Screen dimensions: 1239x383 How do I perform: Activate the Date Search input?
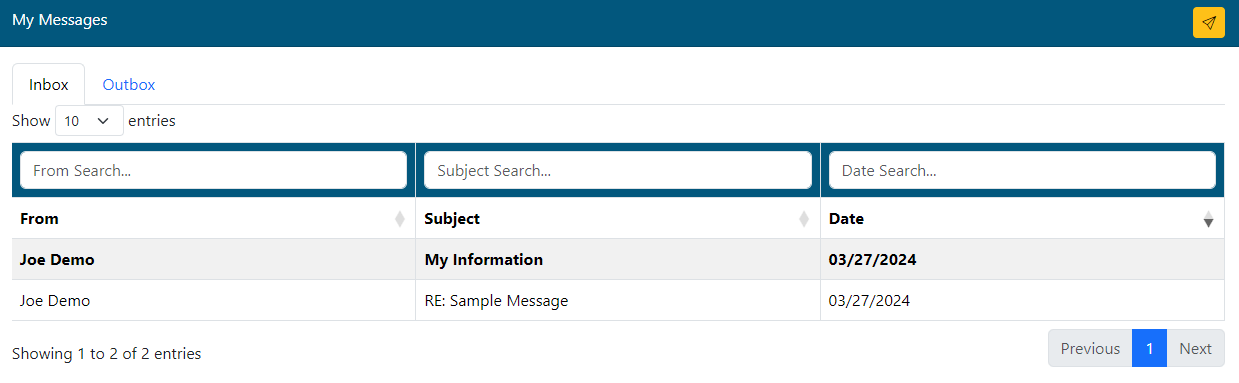1022,170
